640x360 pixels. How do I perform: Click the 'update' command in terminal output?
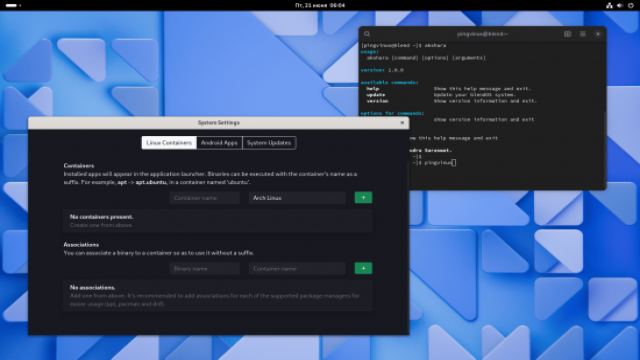click(376, 95)
